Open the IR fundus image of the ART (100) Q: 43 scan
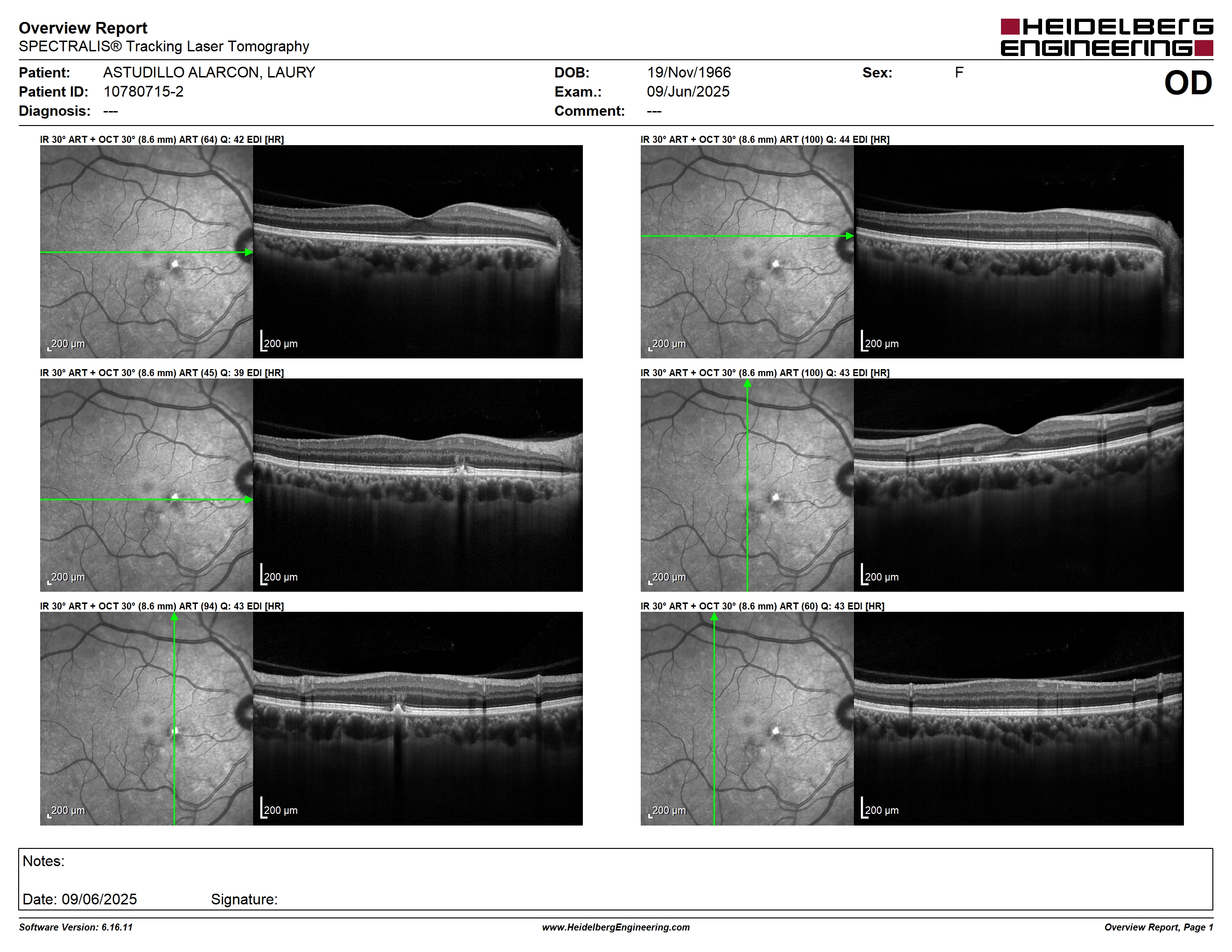The height and width of the screenshot is (952, 1232). [x=748, y=485]
